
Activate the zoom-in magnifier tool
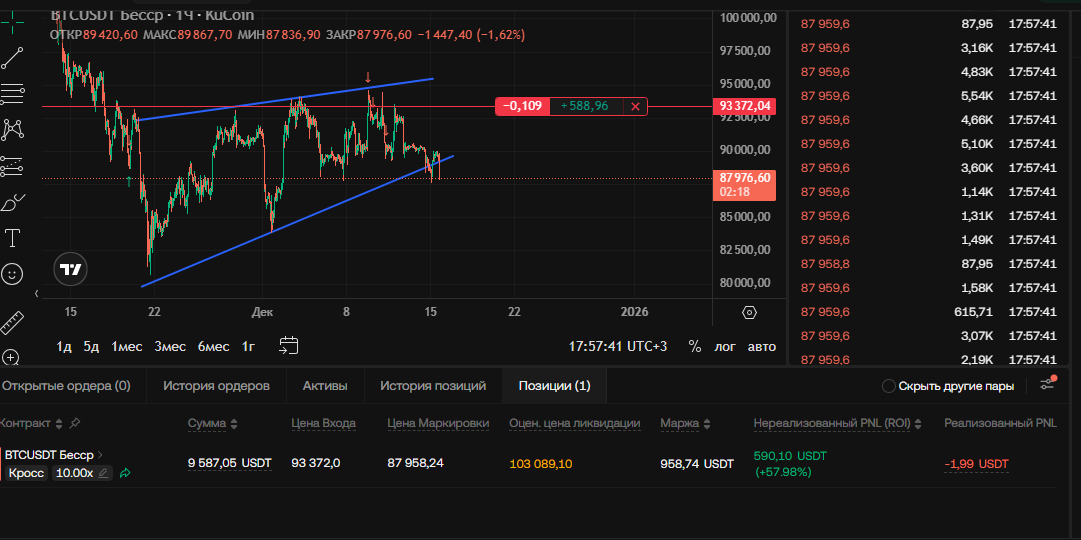pyautogui.click(x=11, y=357)
